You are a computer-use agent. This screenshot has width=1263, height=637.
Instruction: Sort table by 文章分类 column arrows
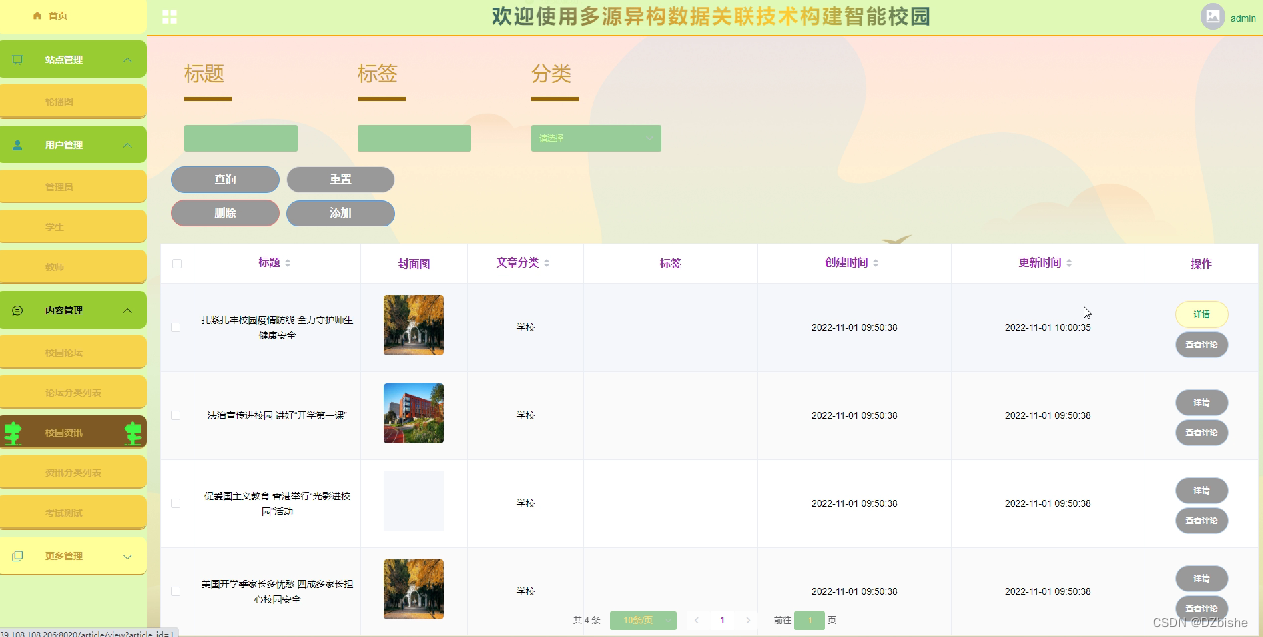(x=547, y=263)
